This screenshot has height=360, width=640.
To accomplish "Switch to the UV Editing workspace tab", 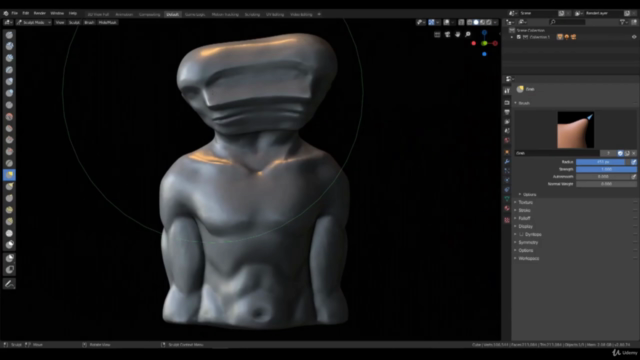I will (275, 14).
